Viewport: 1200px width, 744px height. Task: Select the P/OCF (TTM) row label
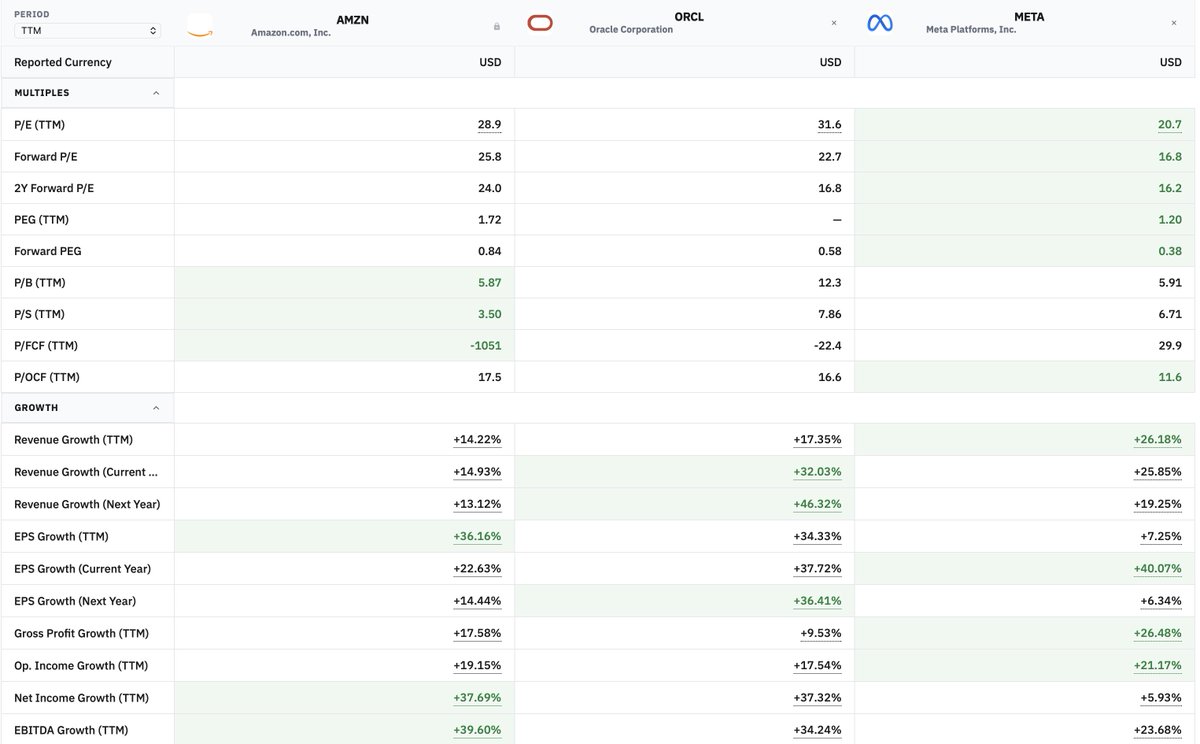[46, 377]
